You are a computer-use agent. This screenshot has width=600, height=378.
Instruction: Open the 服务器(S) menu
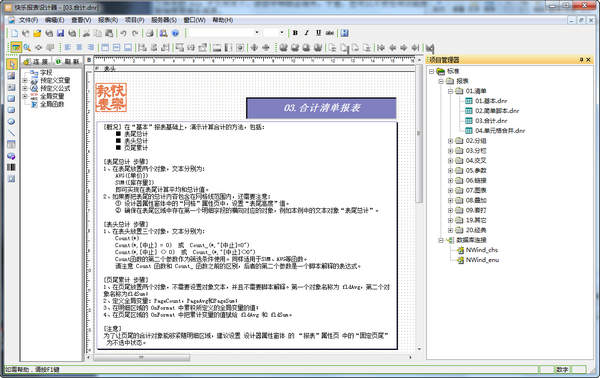[x=164, y=20]
